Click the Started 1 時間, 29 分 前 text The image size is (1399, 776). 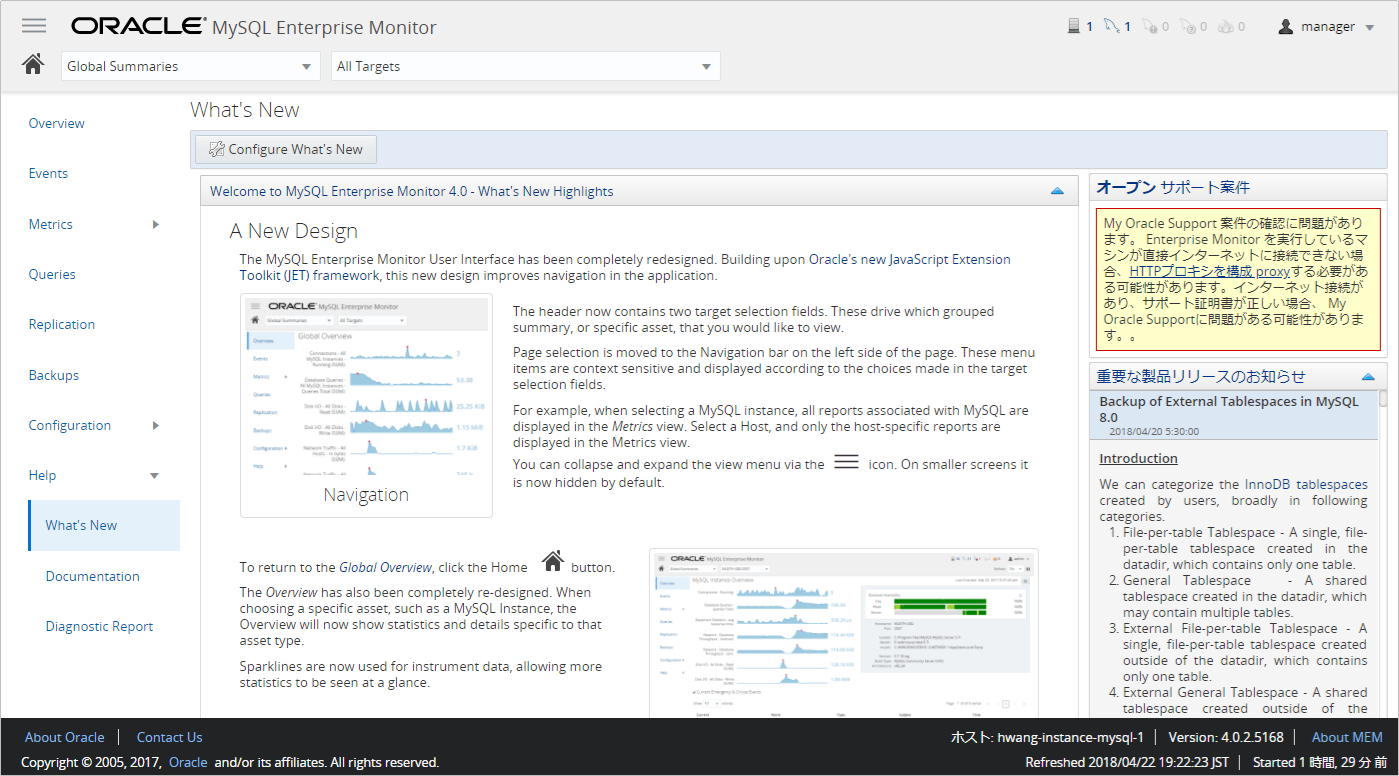tap(1318, 762)
